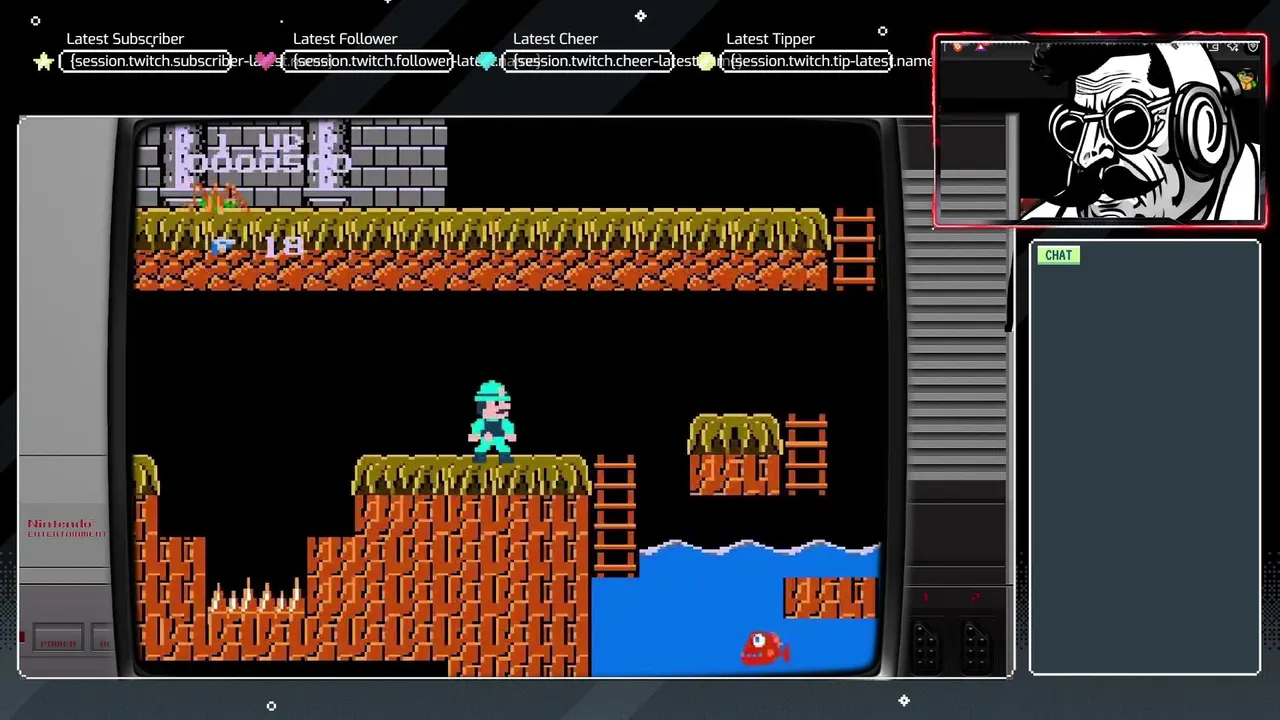Viewport: 1280px width, 720px height.
Task: Click the Brave lion icon in webcam overlay
Action: 957,47
